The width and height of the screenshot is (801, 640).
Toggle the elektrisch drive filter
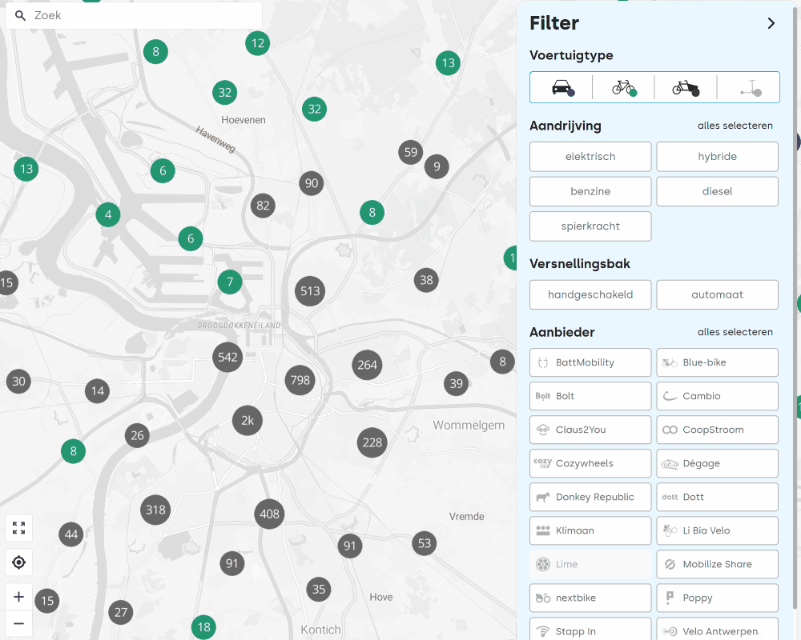(590, 157)
